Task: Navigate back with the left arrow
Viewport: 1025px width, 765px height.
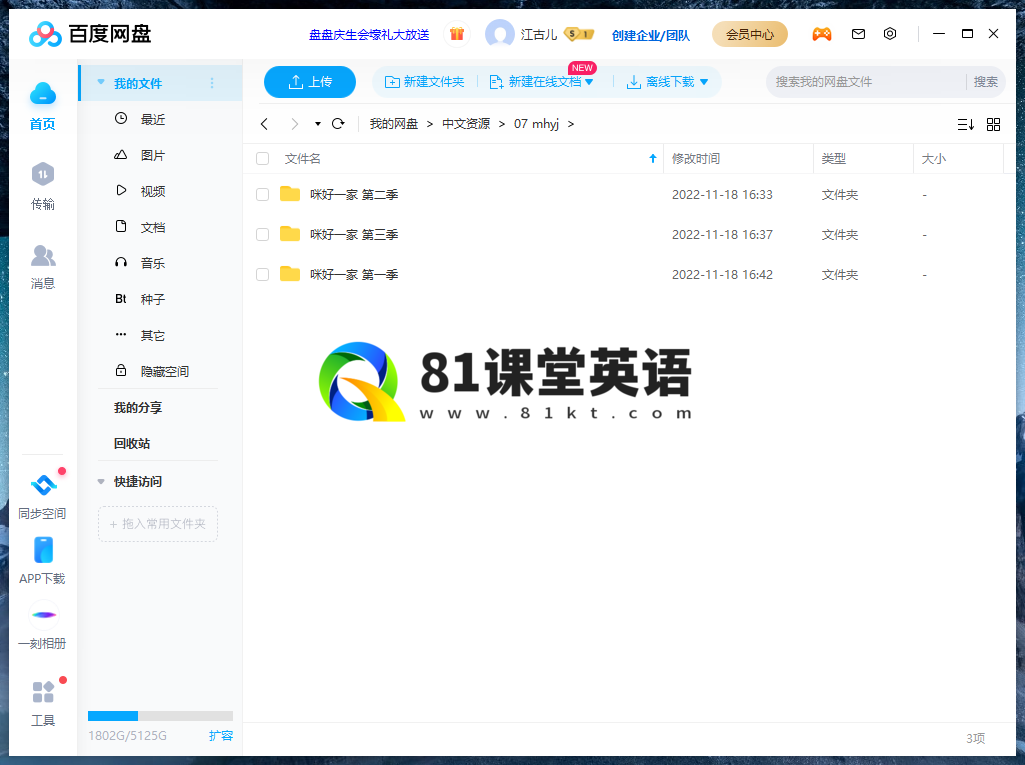Action: (264, 124)
